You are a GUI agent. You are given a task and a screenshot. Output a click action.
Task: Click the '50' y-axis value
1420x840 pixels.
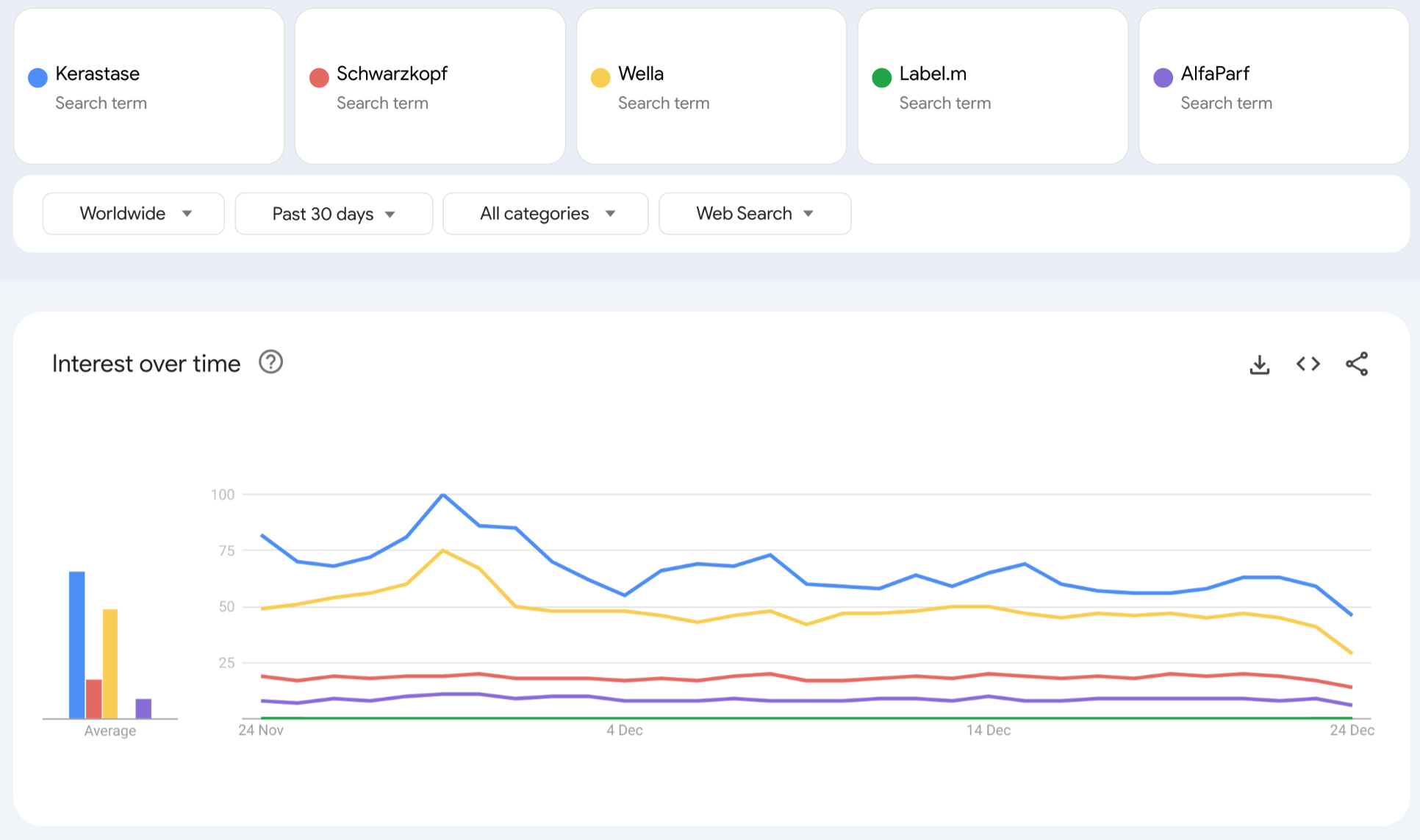[227, 607]
